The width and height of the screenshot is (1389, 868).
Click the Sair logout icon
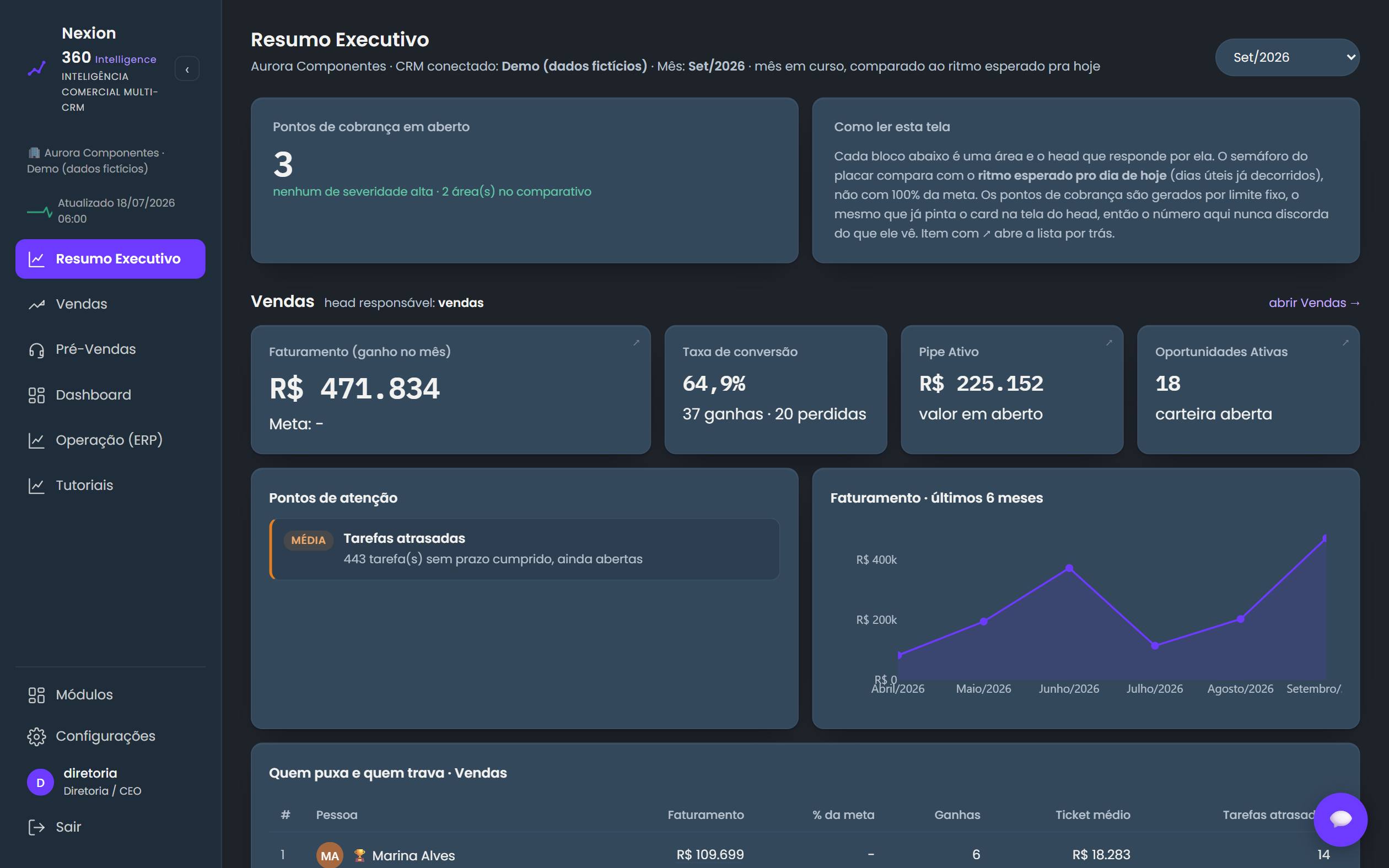tap(37, 827)
